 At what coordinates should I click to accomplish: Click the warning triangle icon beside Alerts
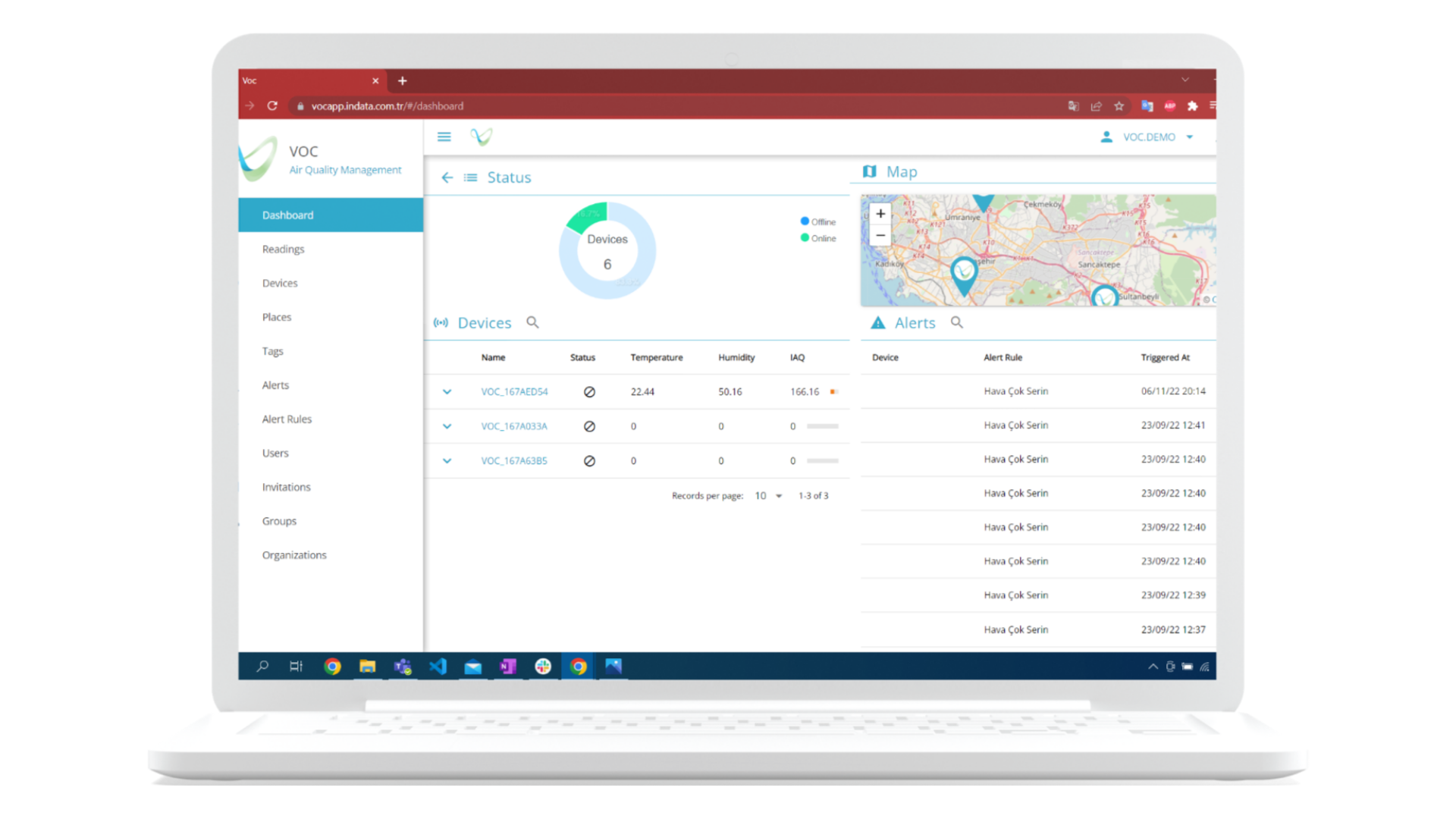coord(877,322)
